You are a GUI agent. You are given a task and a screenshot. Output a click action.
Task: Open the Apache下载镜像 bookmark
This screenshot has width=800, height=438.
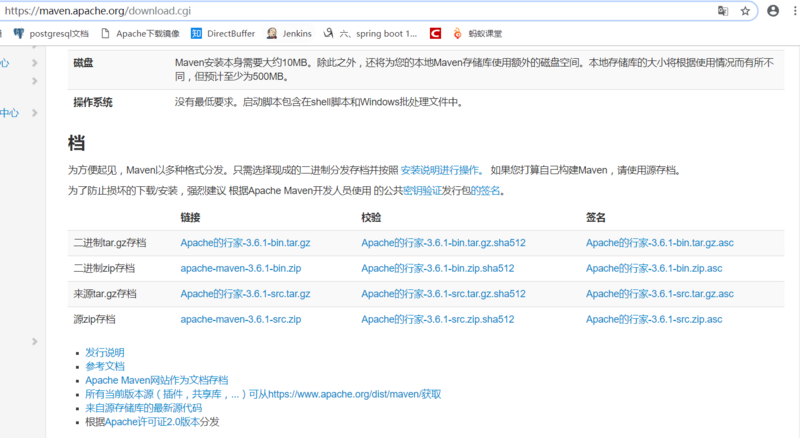tap(140, 34)
